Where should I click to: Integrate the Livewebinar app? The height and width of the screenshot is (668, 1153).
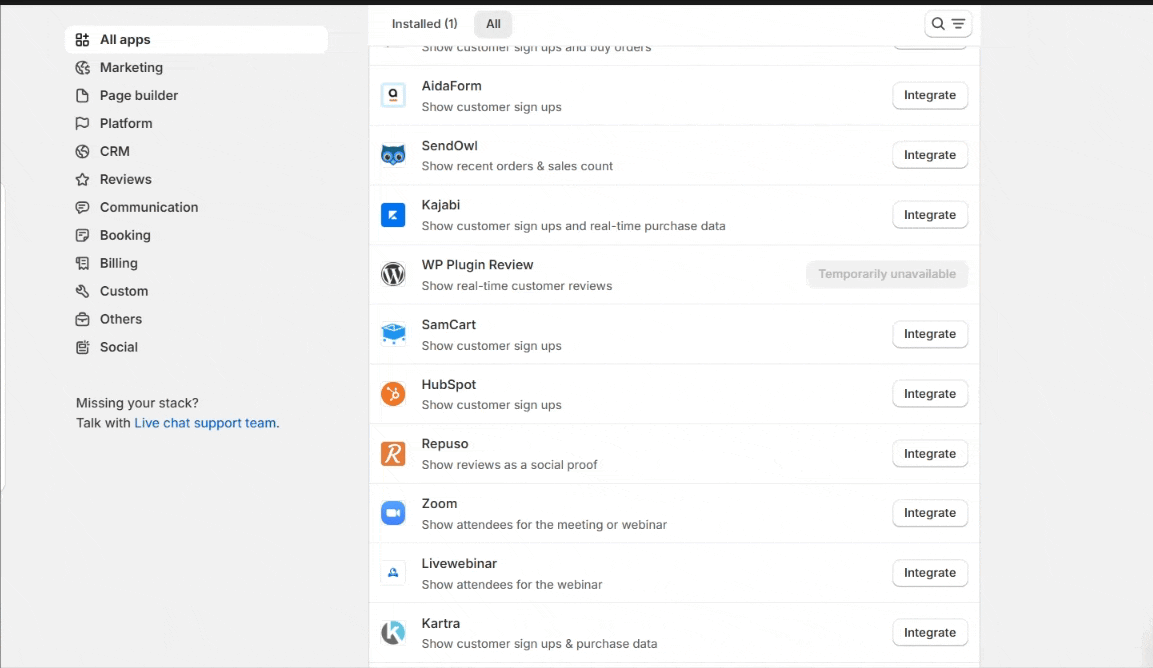pyautogui.click(x=929, y=573)
